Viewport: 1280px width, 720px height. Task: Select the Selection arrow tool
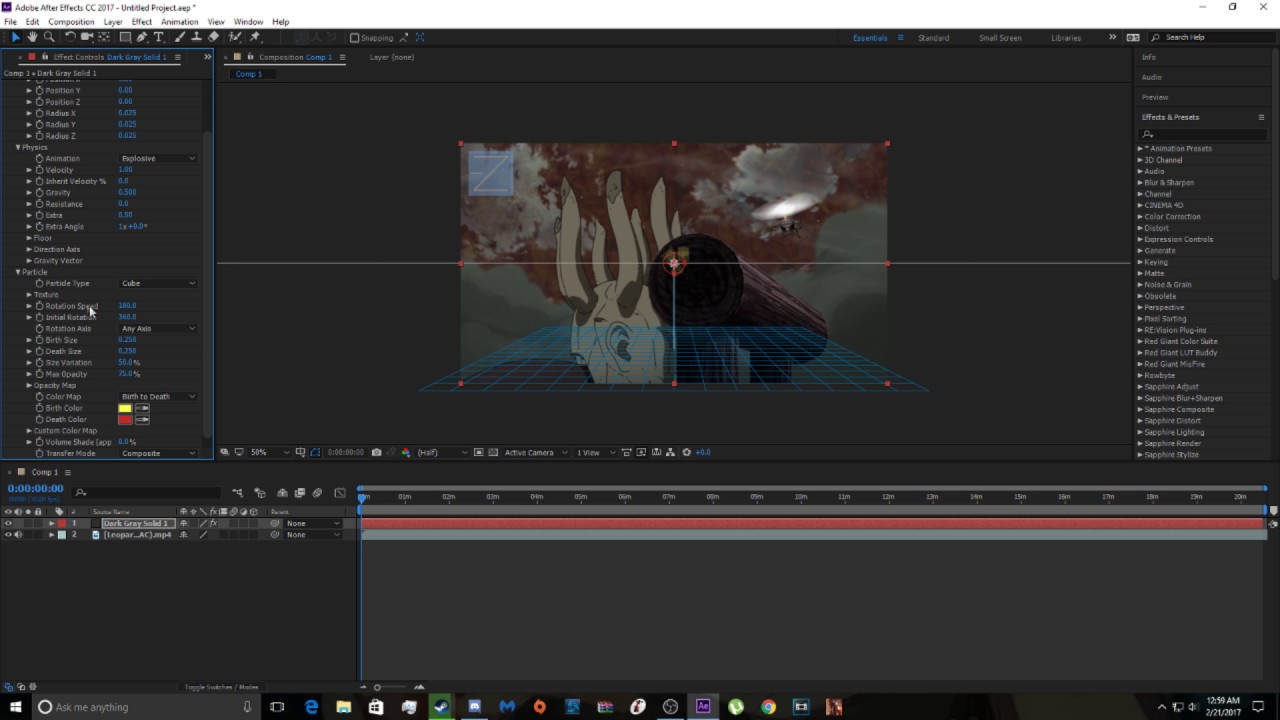tap(15, 37)
